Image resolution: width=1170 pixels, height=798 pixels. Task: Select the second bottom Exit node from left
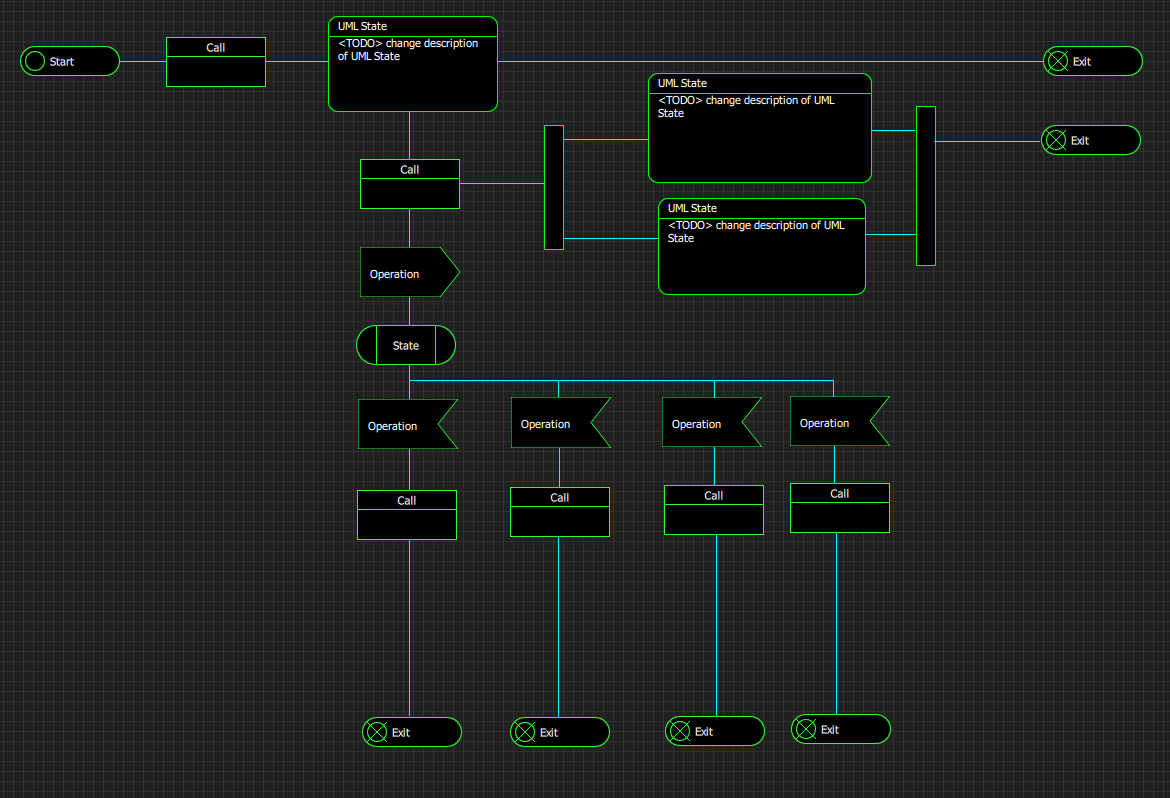coord(560,732)
